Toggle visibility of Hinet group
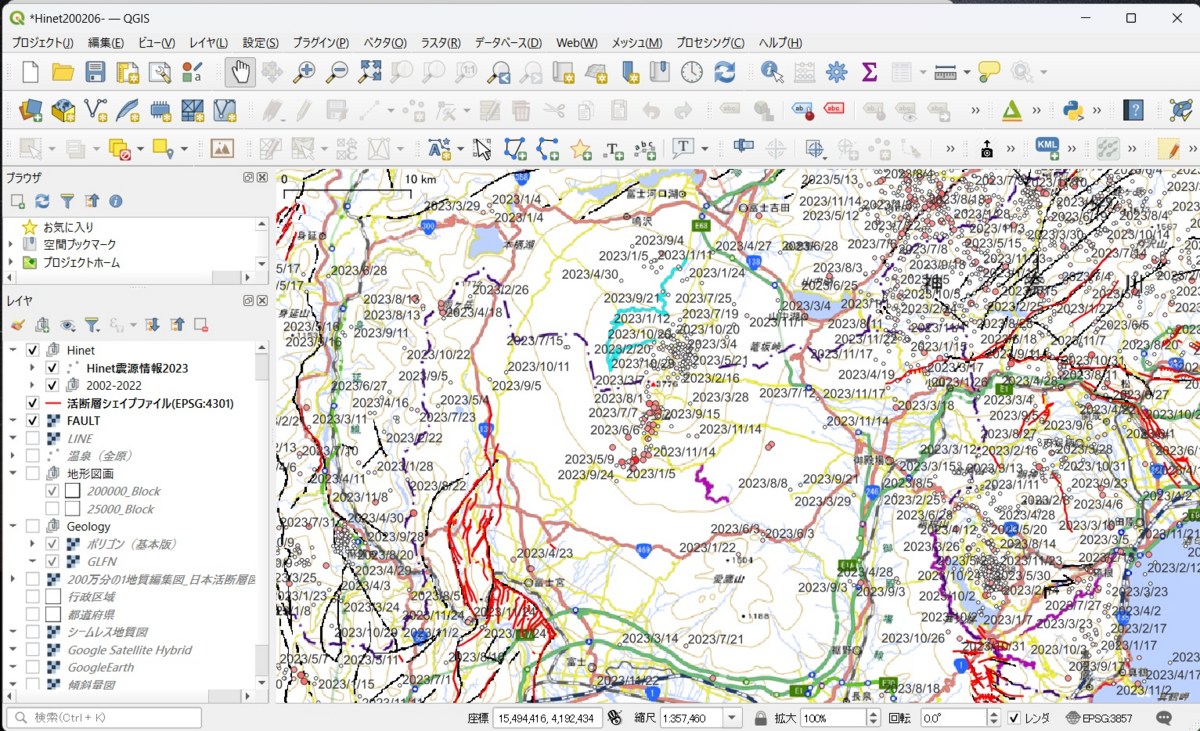1200x731 pixels. (33, 350)
